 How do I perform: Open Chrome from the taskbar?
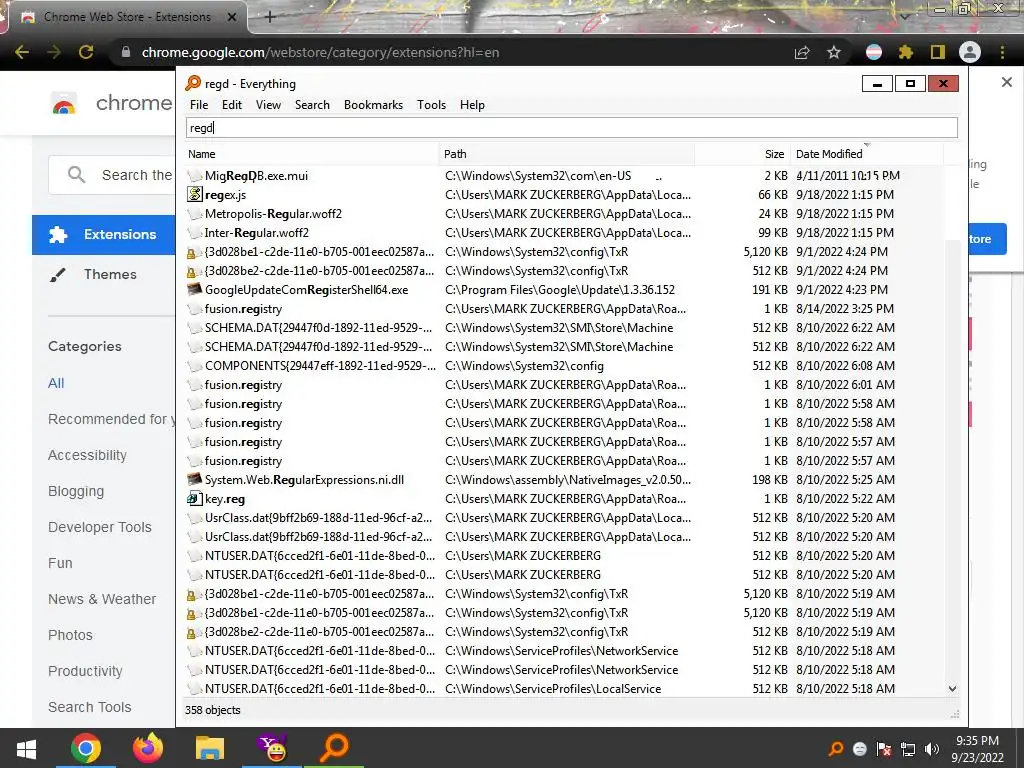click(86, 748)
